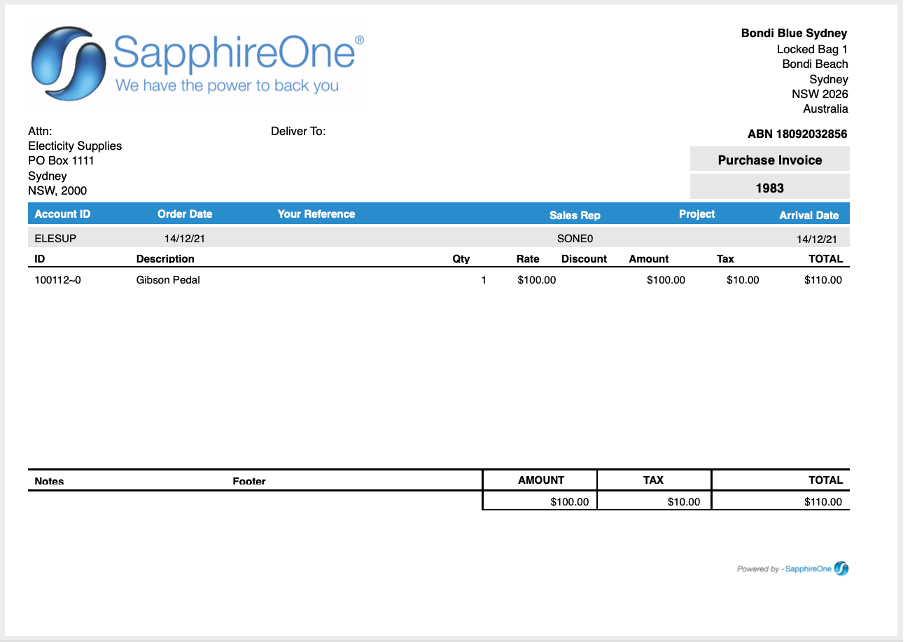Select summary total value $110.00
Viewport: 904px width, 642px height.
click(823, 502)
